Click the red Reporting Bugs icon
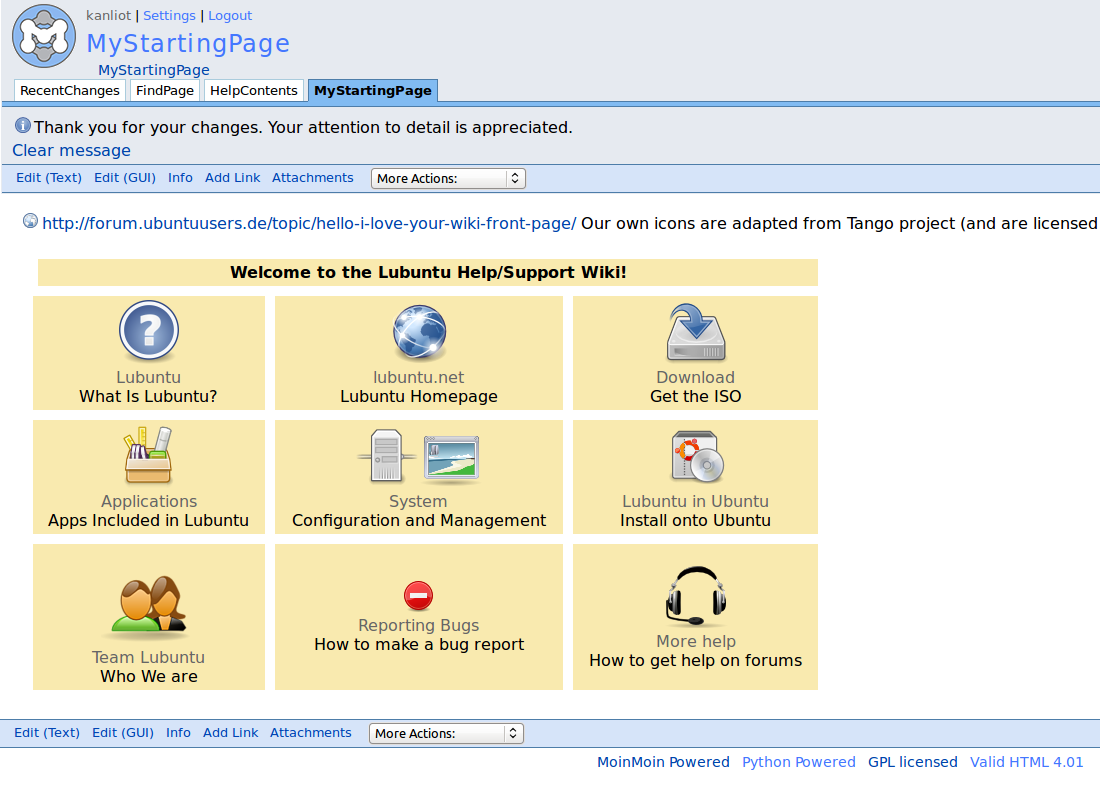The image size is (1100, 787). [x=419, y=596]
